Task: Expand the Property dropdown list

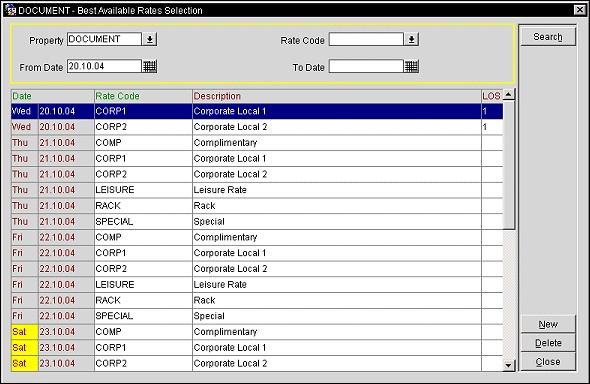Action: tap(150, 39)
